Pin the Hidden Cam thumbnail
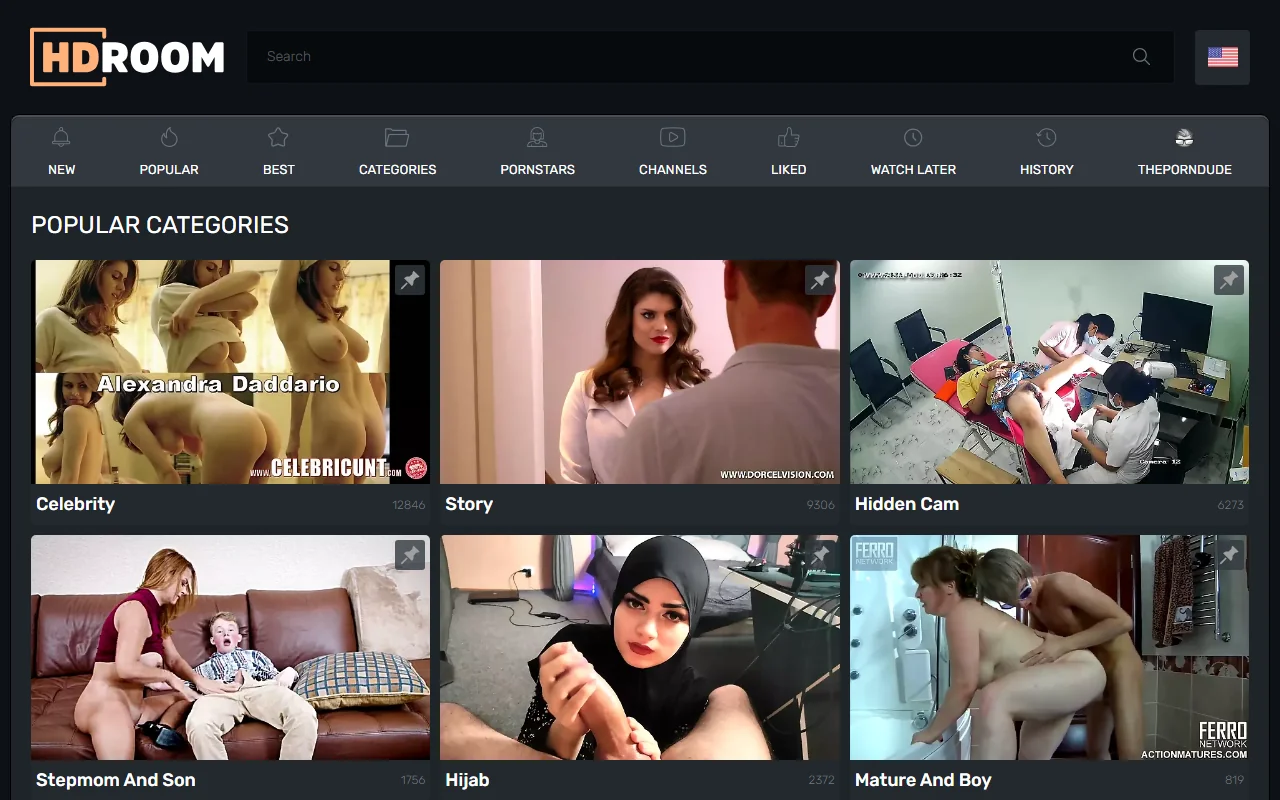This screenshot has height=800, width=1280. point(1229,280)
